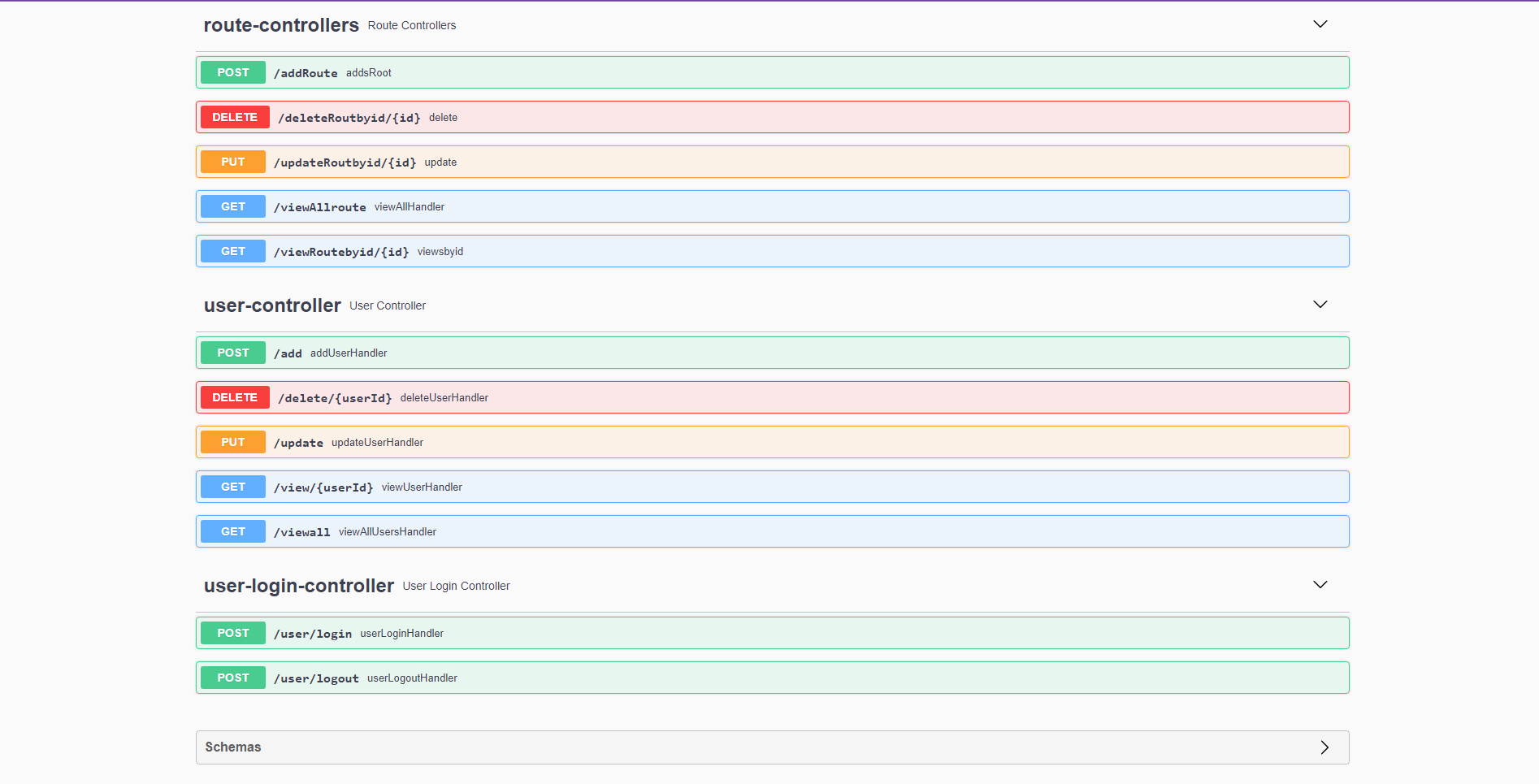Open the DELETE /deleteRoutbyid/{id} endpoint
This screenshot has width=1539, height=784.
click(772, 117)
